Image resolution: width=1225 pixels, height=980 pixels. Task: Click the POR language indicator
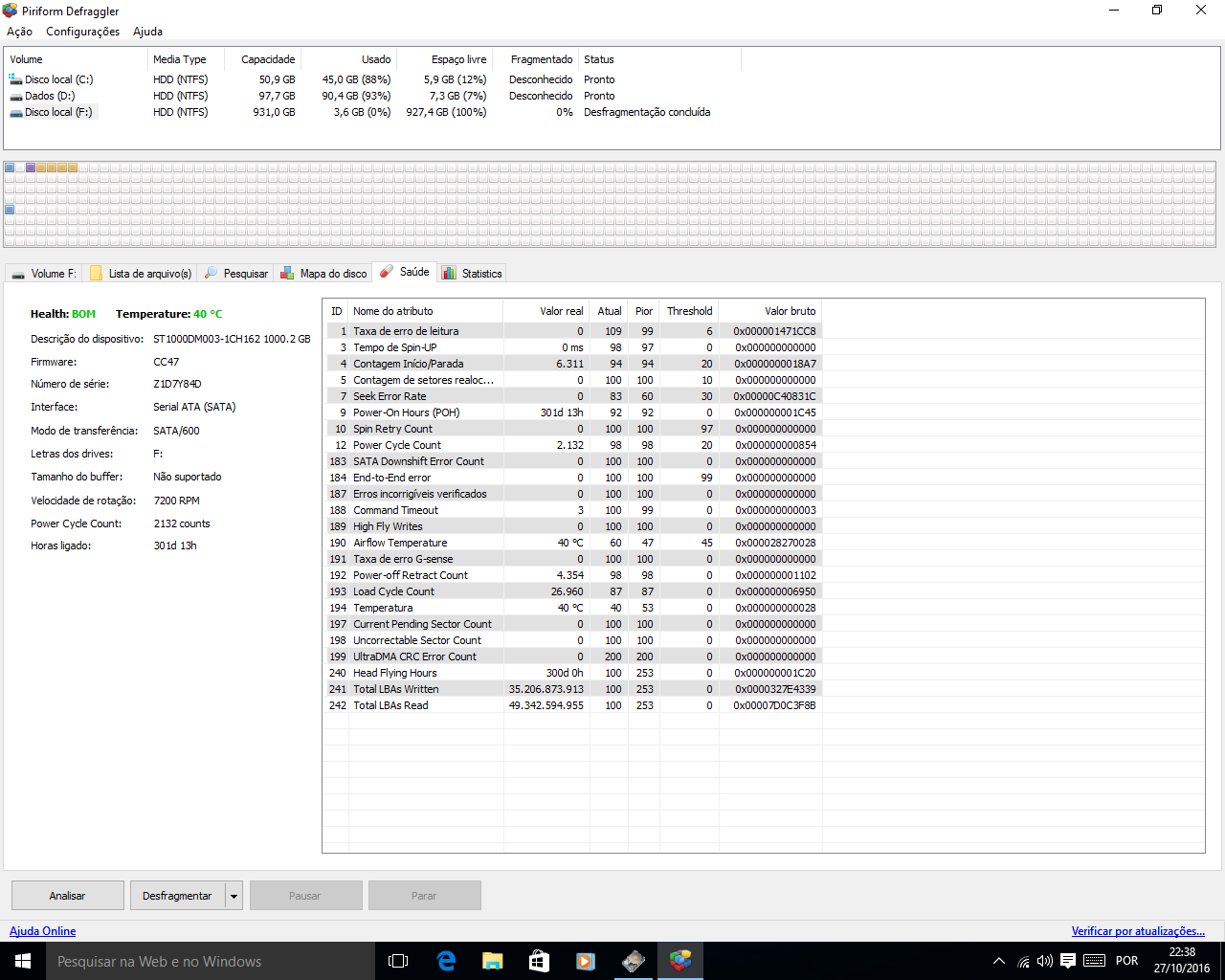(x=1127, y=961)
